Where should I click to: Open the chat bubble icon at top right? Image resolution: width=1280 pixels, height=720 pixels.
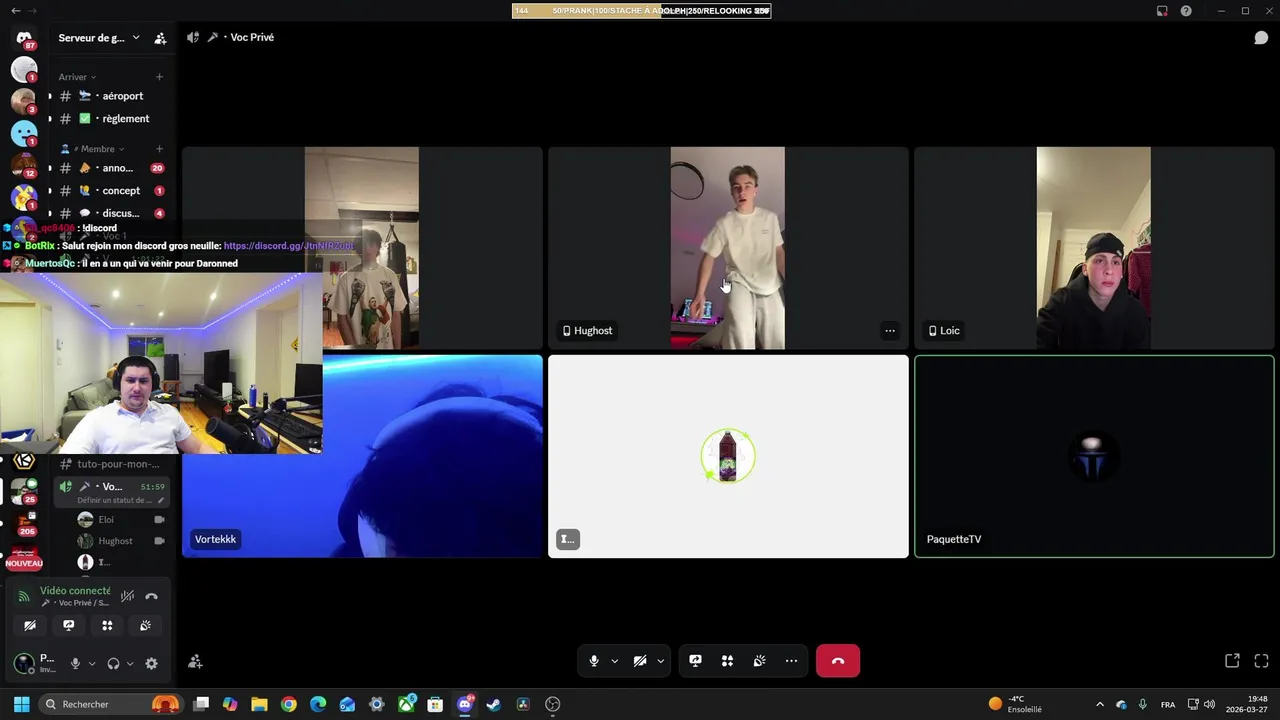point(1261,38)
